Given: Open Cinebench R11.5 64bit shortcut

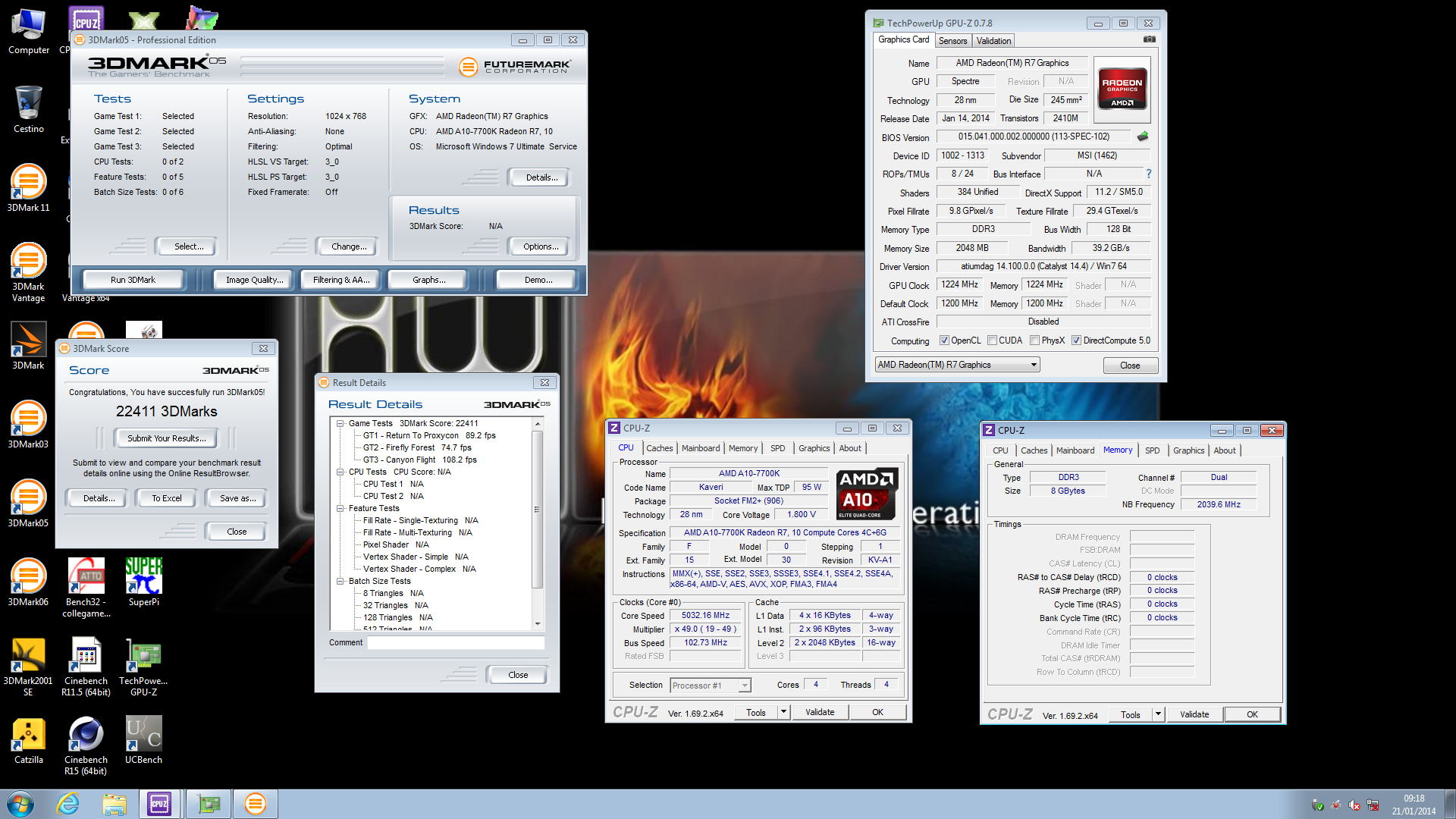Looking at the screenshot, I should (86, 666).
